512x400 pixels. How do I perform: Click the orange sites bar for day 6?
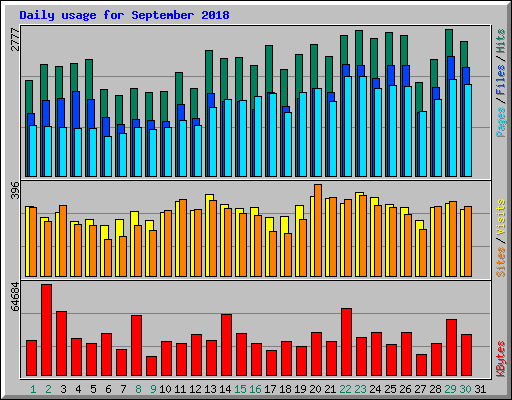point(108,258)
